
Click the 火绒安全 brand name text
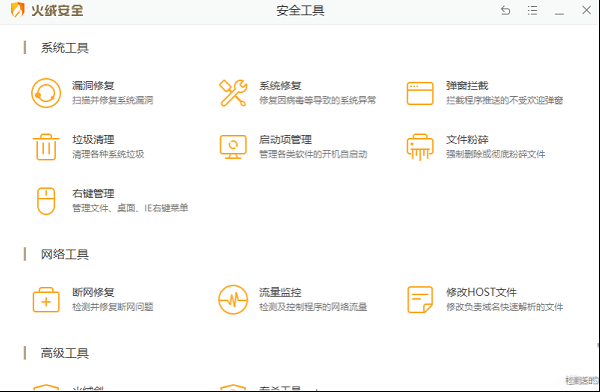click(x=57, y=10)
